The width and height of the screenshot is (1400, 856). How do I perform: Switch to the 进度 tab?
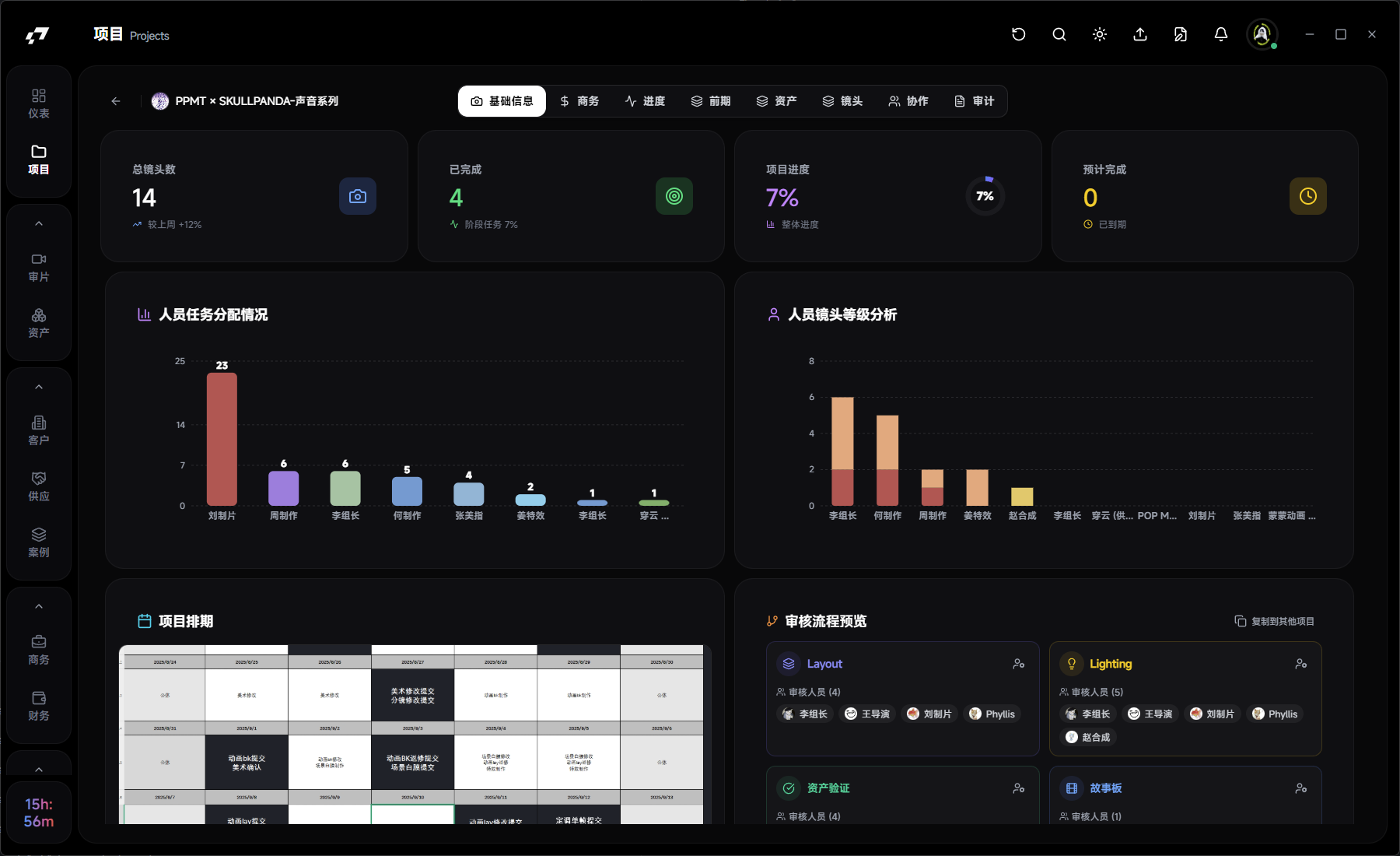[645, 101]
